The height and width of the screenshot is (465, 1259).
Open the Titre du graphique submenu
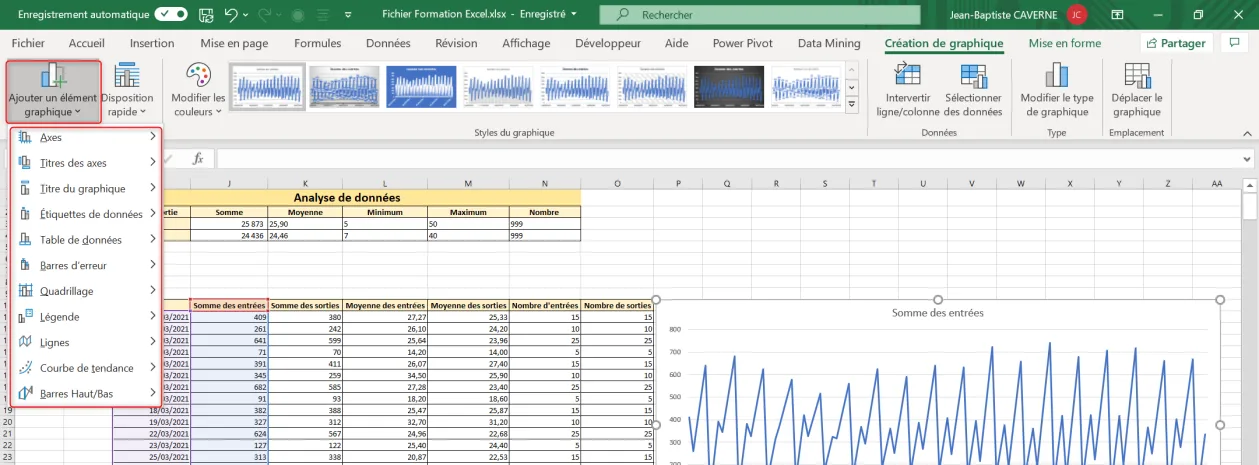[85, 188]
